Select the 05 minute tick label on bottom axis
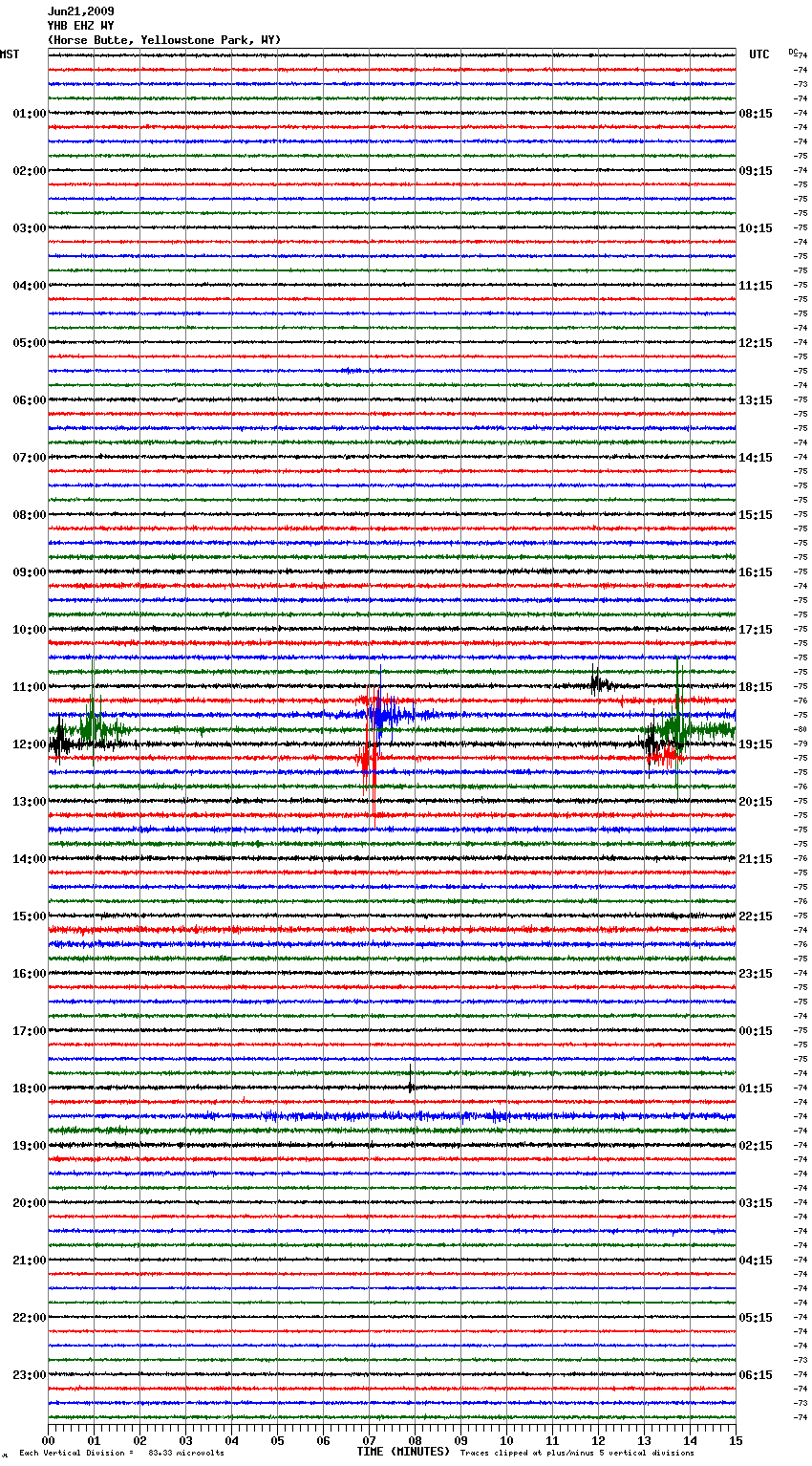812x1466 pixels. (277, 1440)
